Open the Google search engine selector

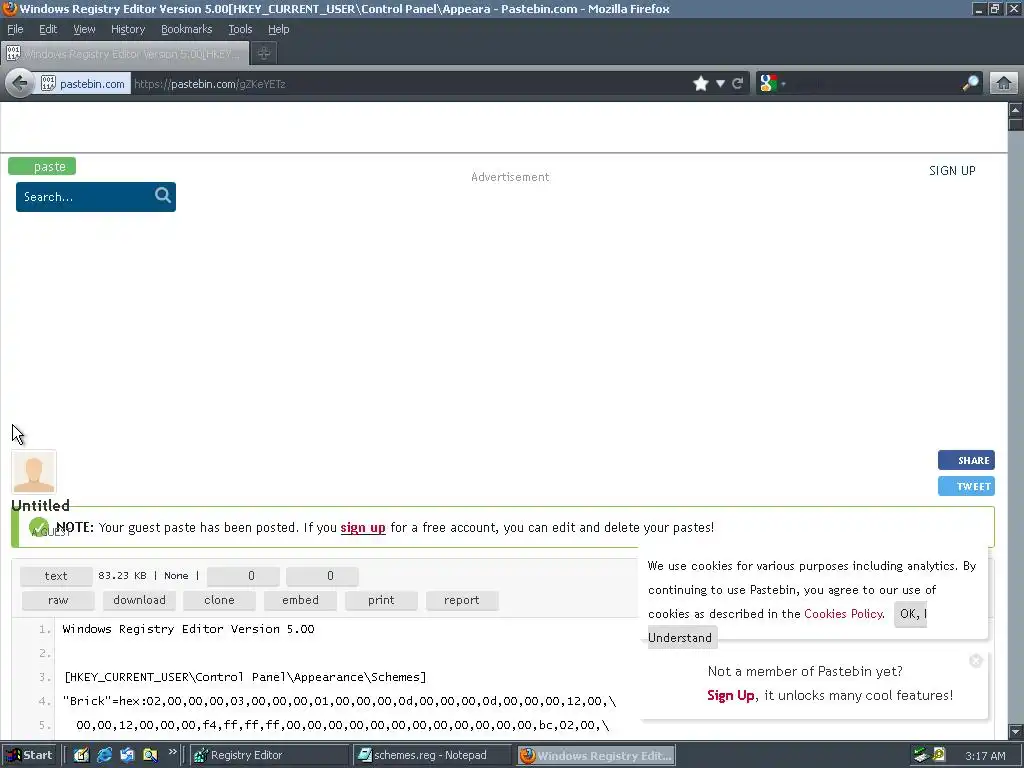click(773, 84)
